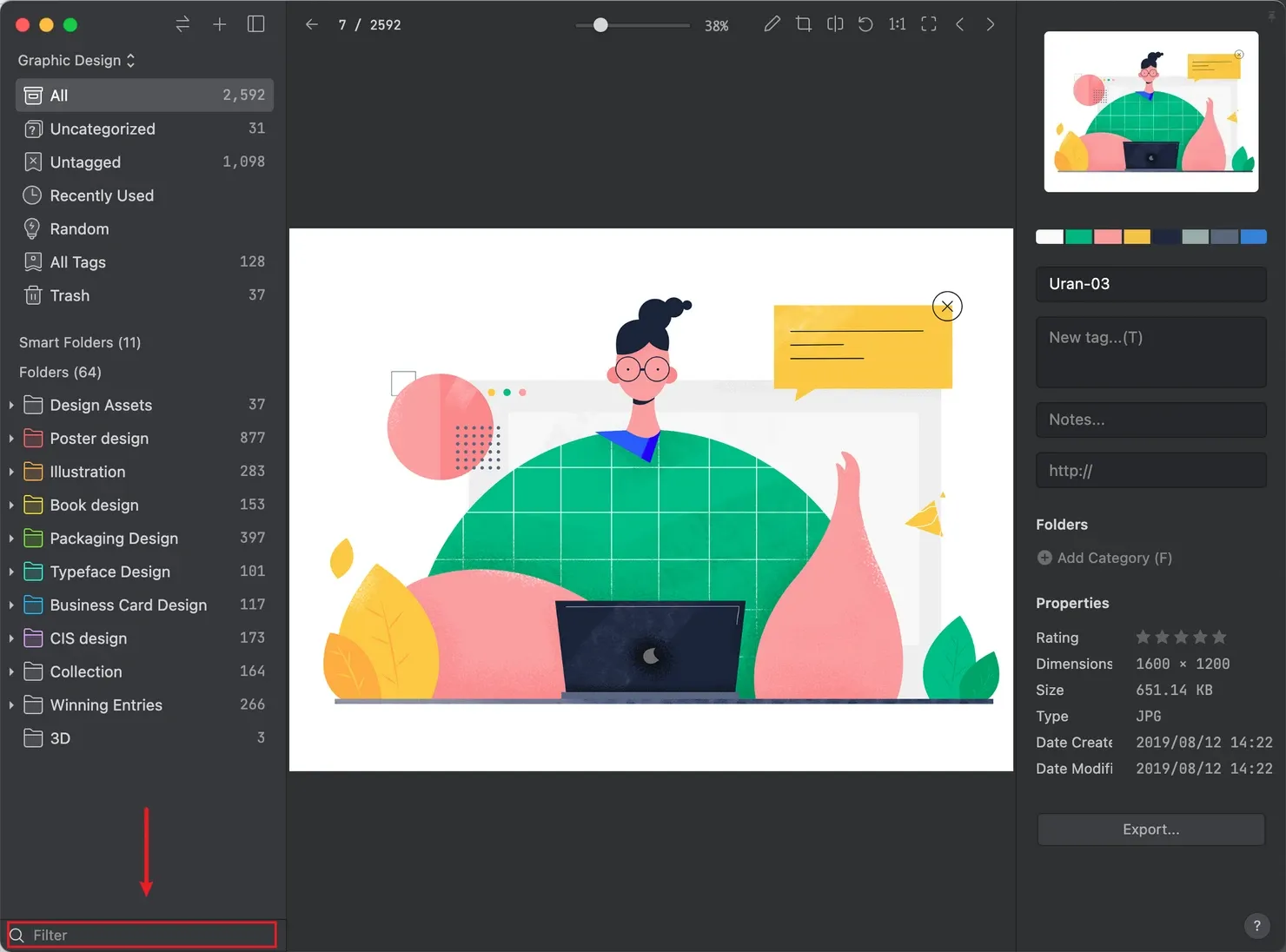Click the Export button

(x=1150, y=830)
